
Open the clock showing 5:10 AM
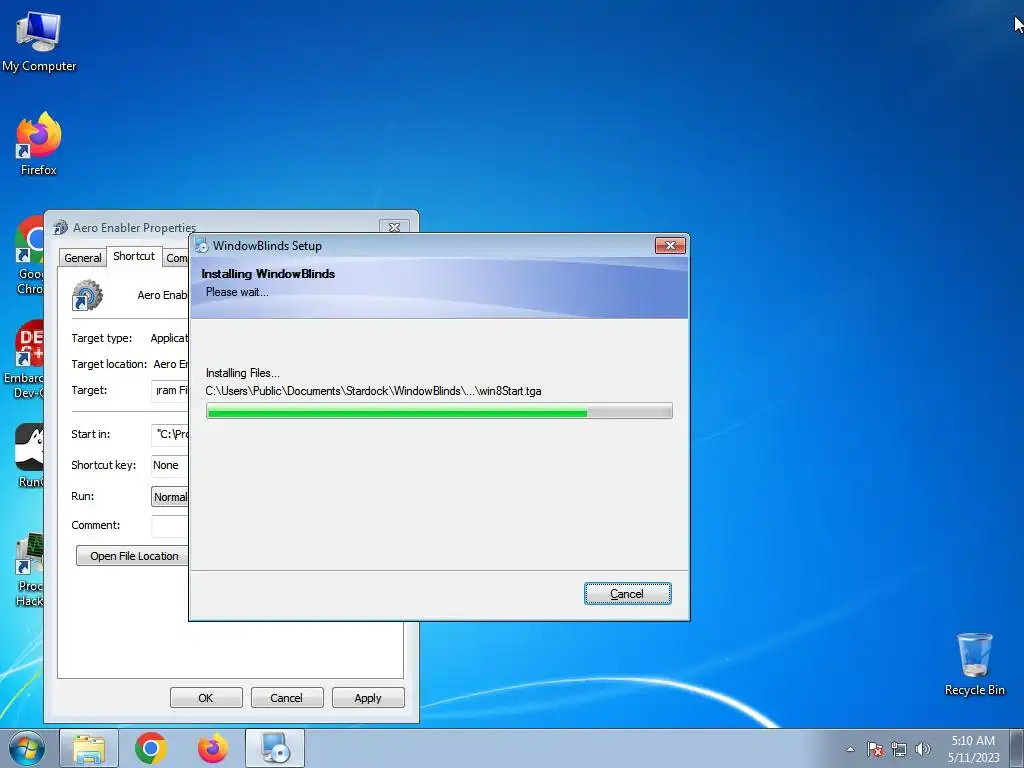click(973, 749)
